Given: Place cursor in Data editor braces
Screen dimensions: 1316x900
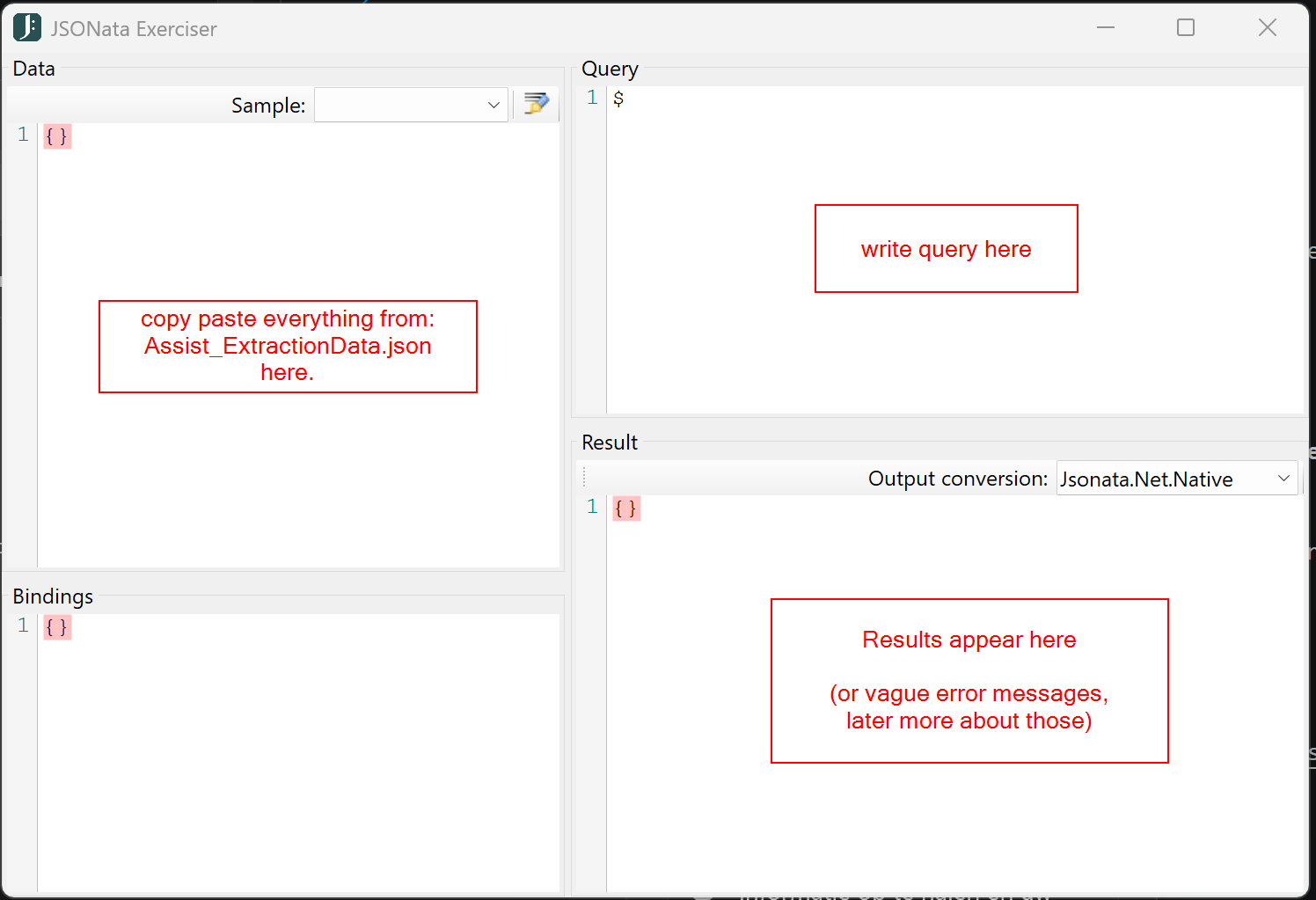Looking at the screenshot, I should [57, 136].
